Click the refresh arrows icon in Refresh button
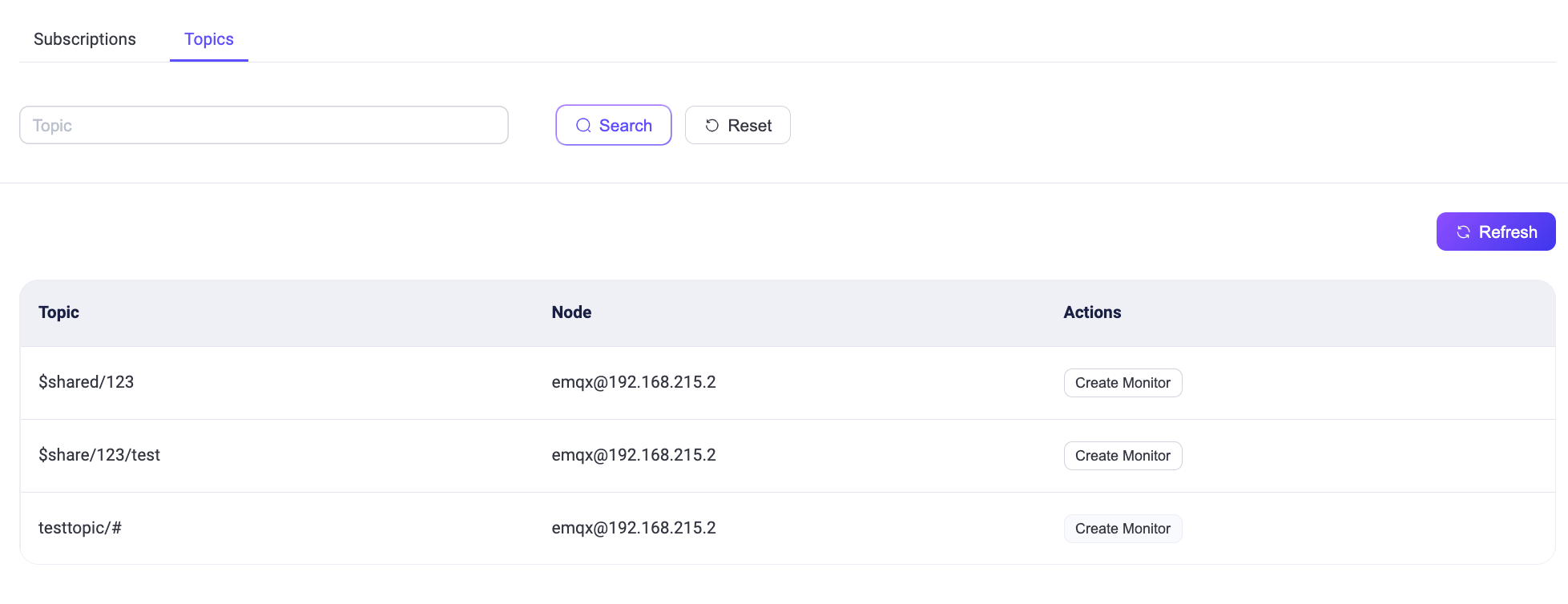Screen dimensions: 1568x604 click(1463, 232)
